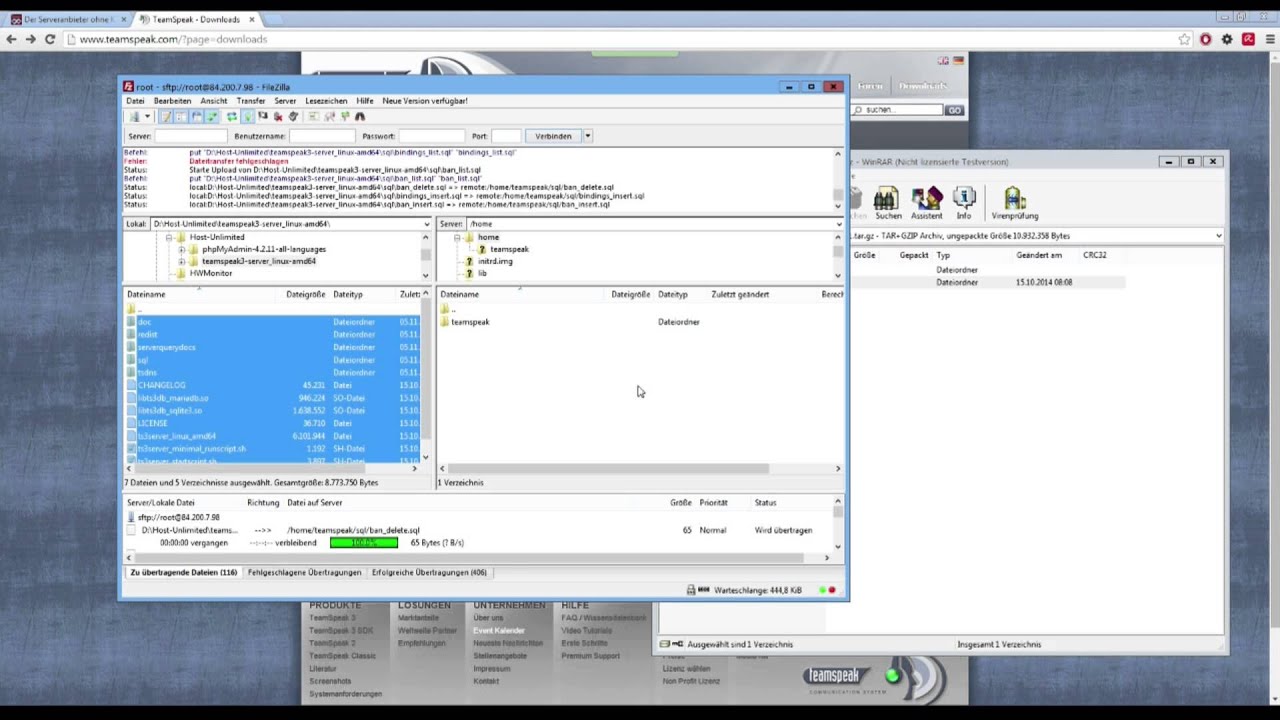1280x720 pixels.
Task: Click the WinRAR Suchen icon
Action: tap(888, 203)
